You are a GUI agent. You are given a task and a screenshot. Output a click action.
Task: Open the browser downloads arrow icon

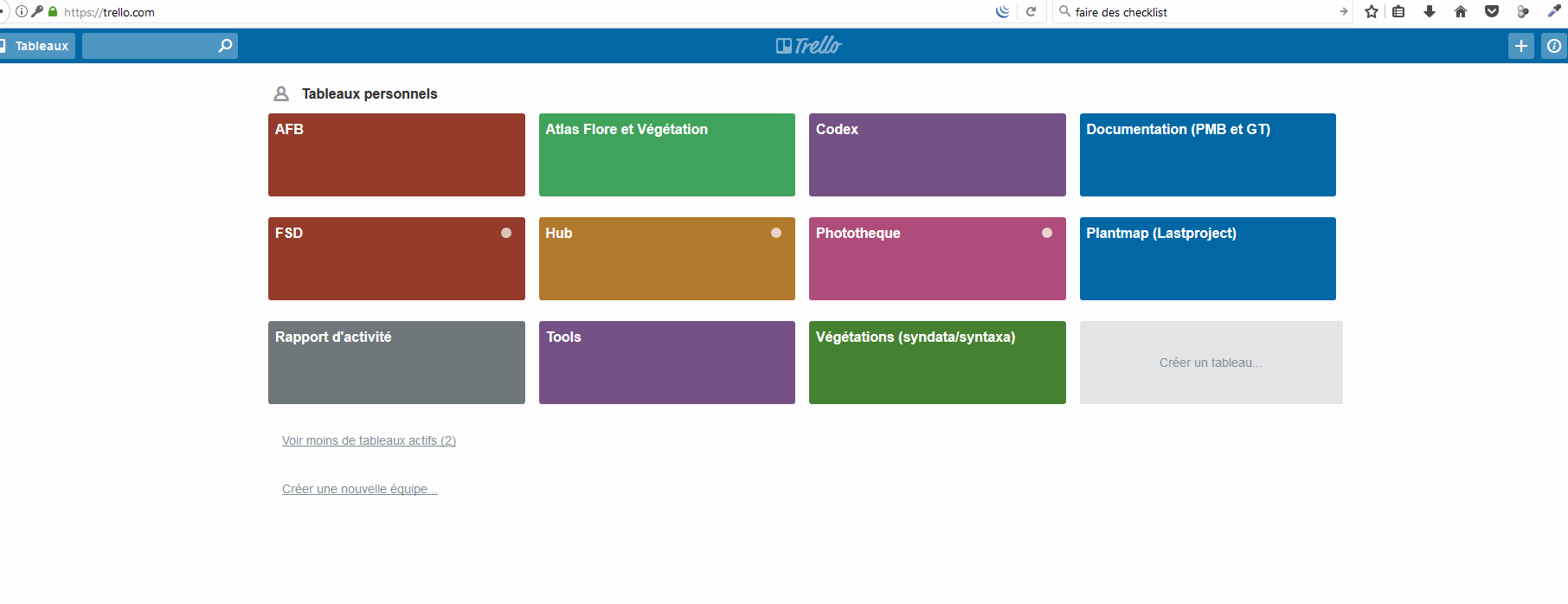(x=1430, y=12)
